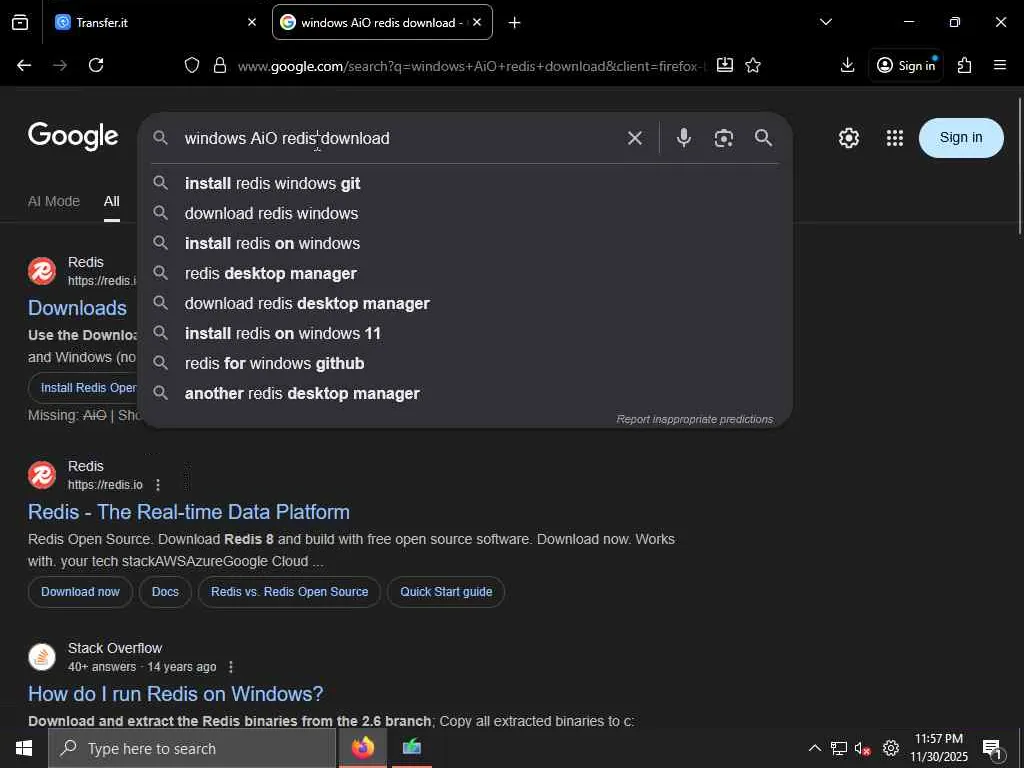Viewport: 1024px width, 768px height.
Task: Open the notifications action center
Action: tap(993, 749)
